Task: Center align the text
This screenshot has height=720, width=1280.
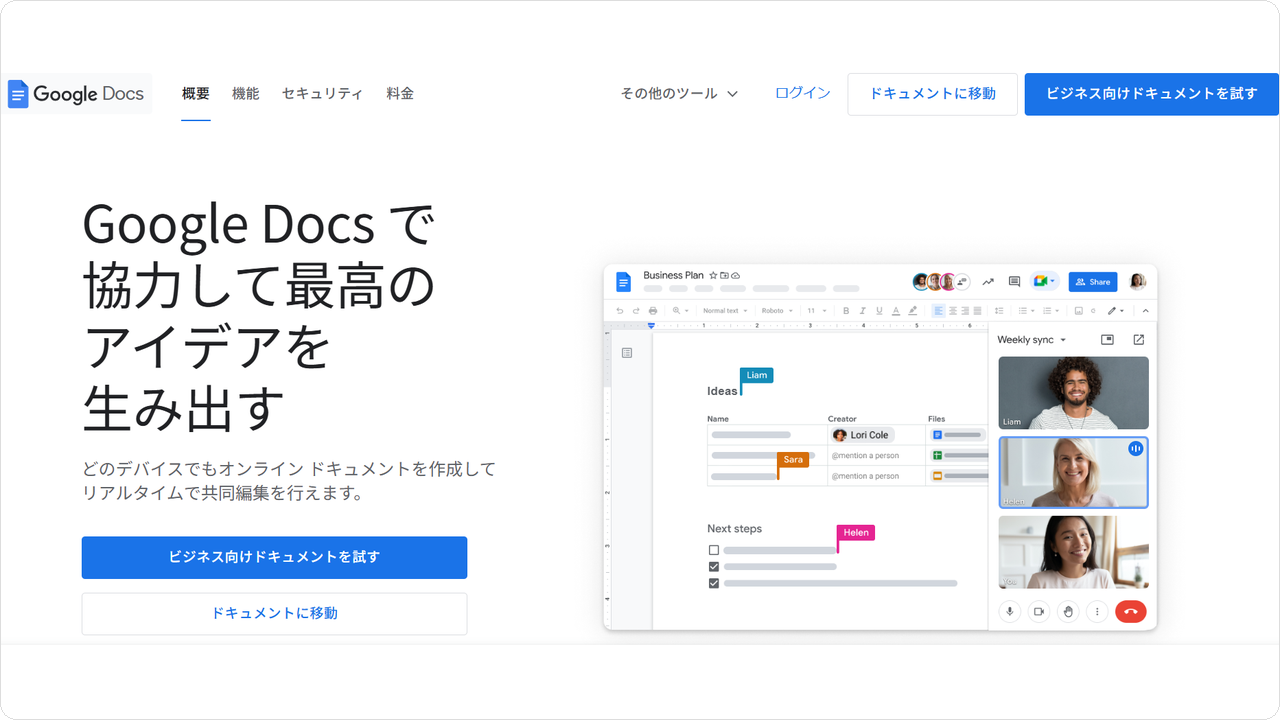Action: (952, 311)
